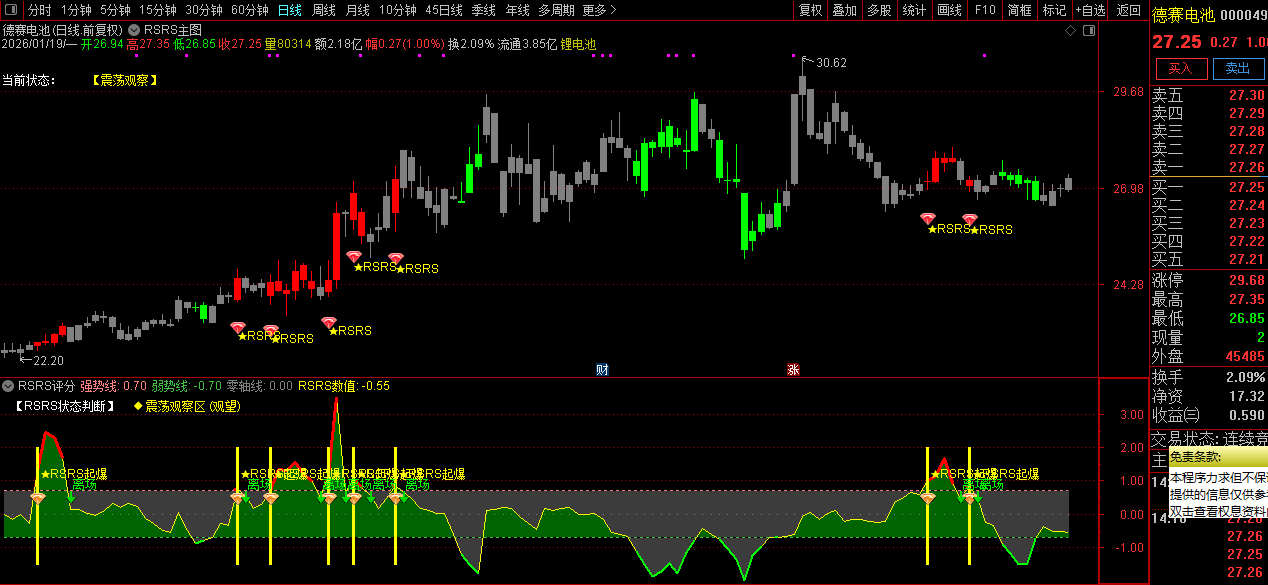The image size is (1268, 585).
Task: Open the F10 company info
Action: click(x=985, y=10)
